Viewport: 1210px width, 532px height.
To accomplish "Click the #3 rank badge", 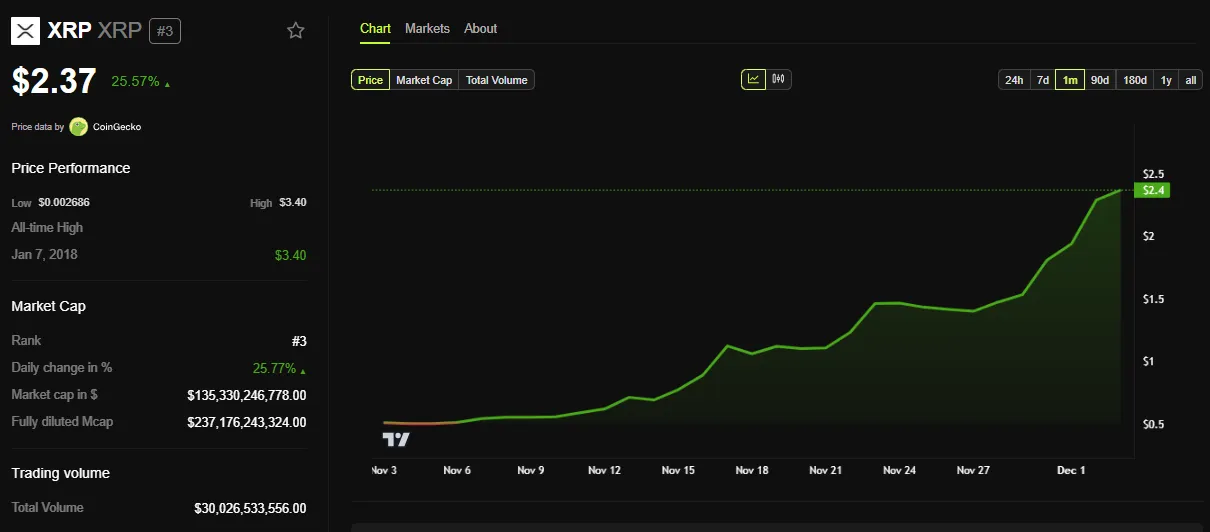I will [x=165, y=31].
